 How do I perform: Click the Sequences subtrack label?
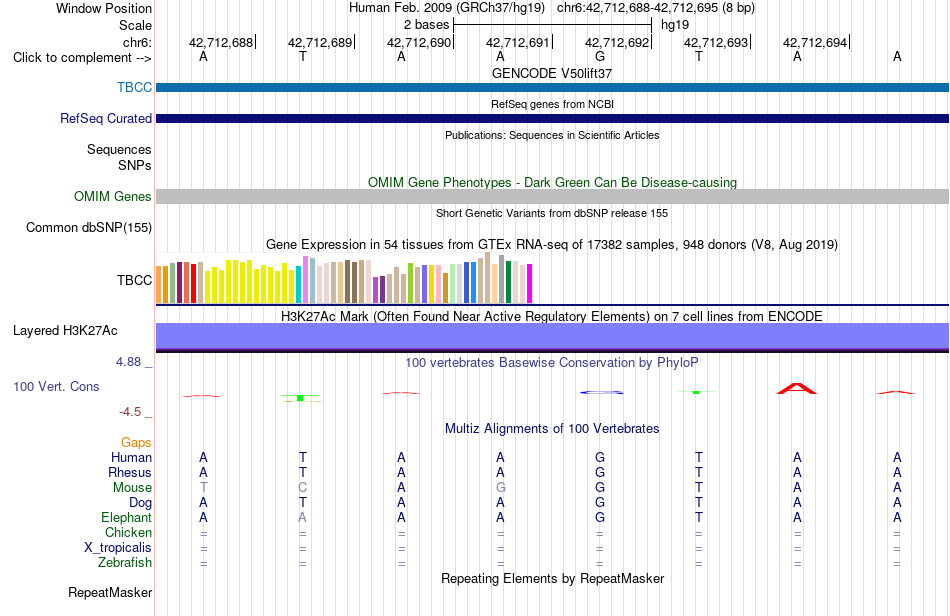point(119,150)
